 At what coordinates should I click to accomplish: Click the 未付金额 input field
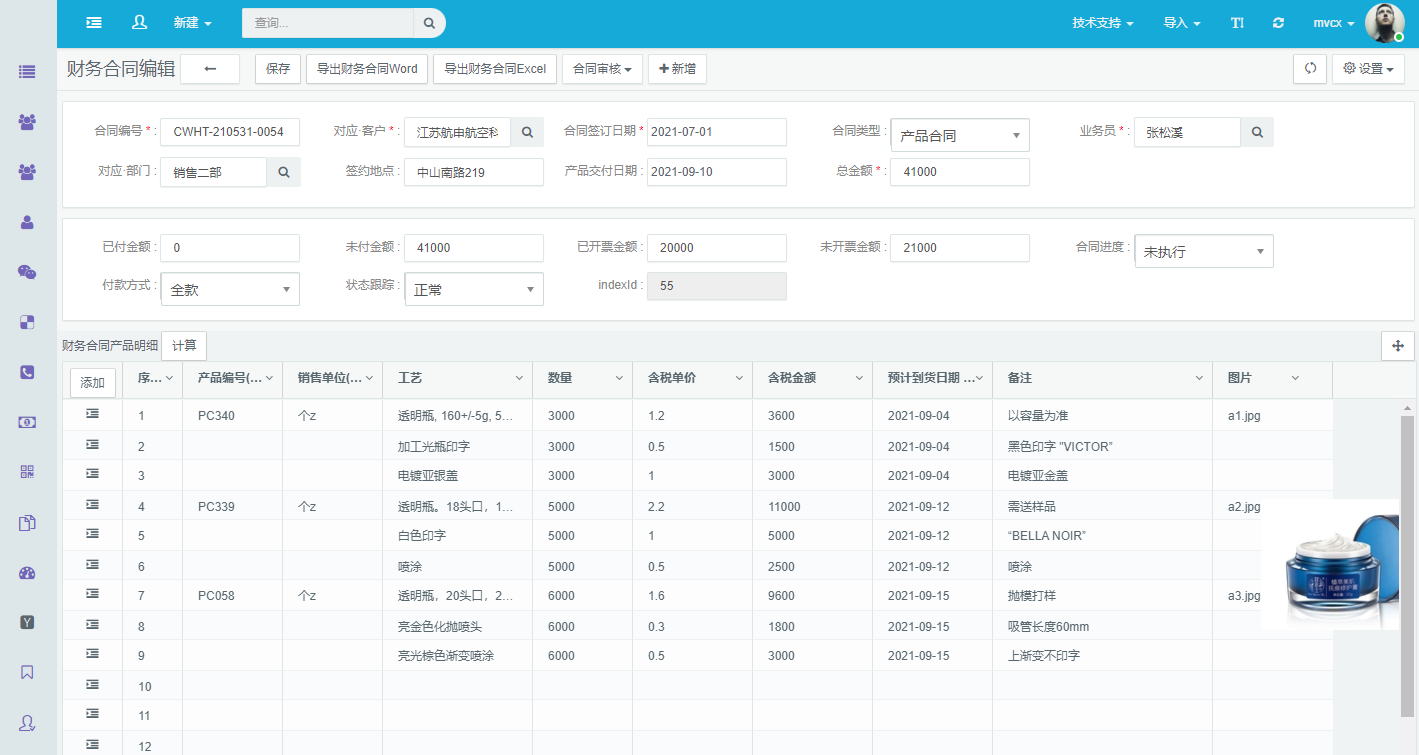(x=474, y=248)
